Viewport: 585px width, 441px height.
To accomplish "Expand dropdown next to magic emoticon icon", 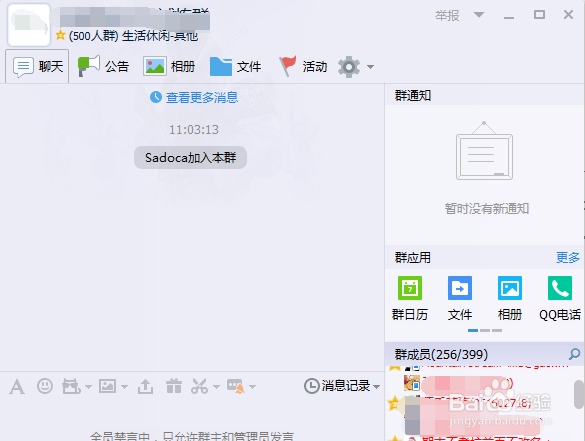I will coord(88,387).
